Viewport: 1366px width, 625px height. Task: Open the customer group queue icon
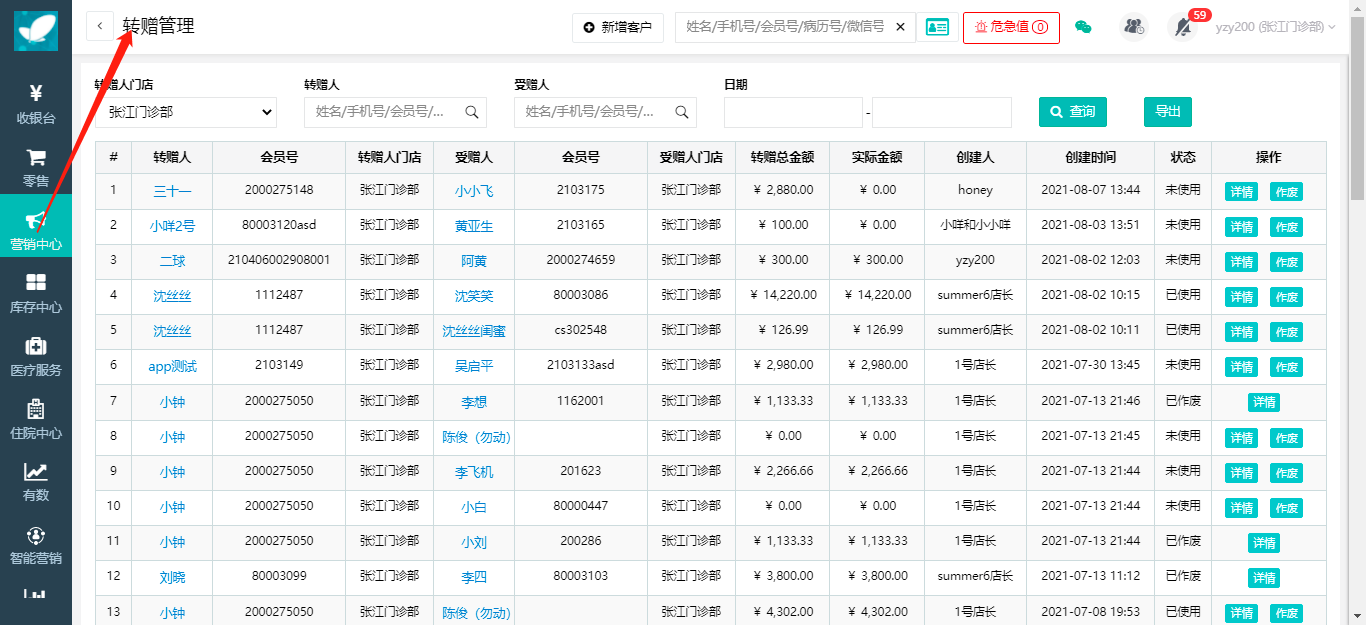[x=1134, y=27]
